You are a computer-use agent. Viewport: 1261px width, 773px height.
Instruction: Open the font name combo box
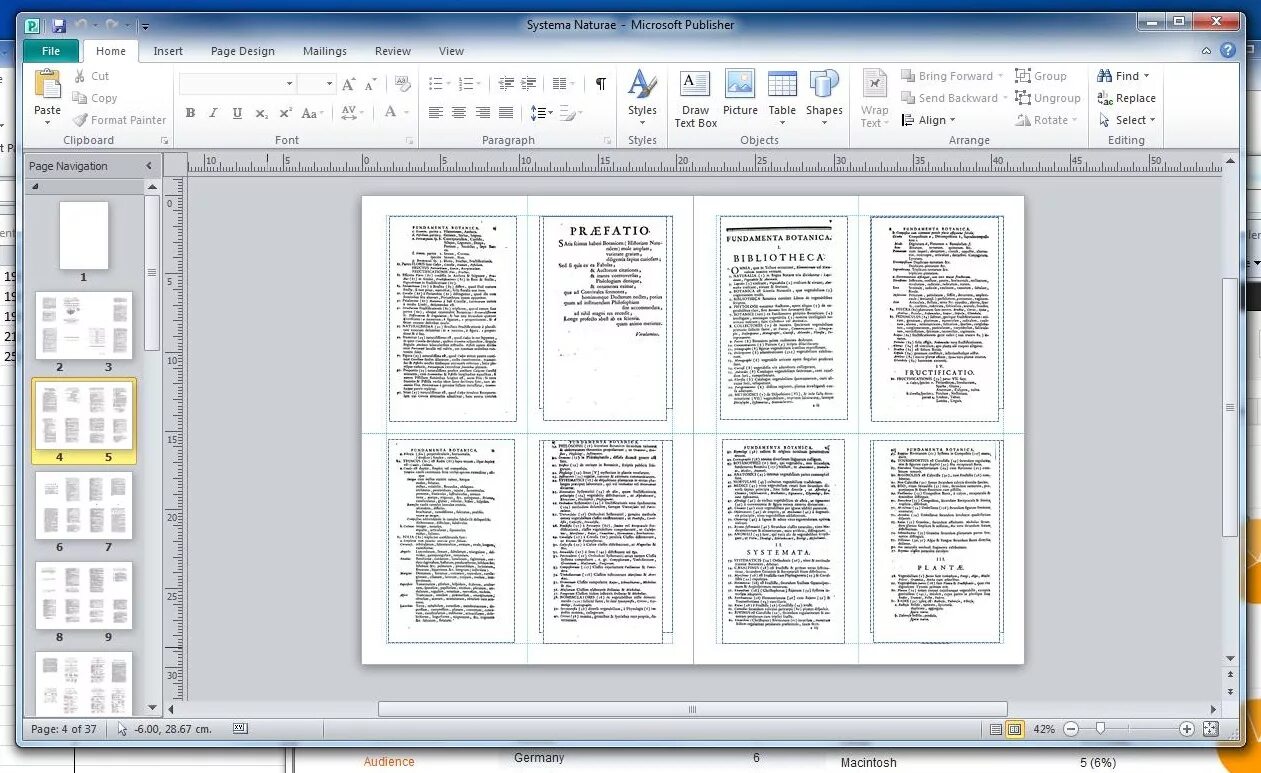tap(239, 84)
